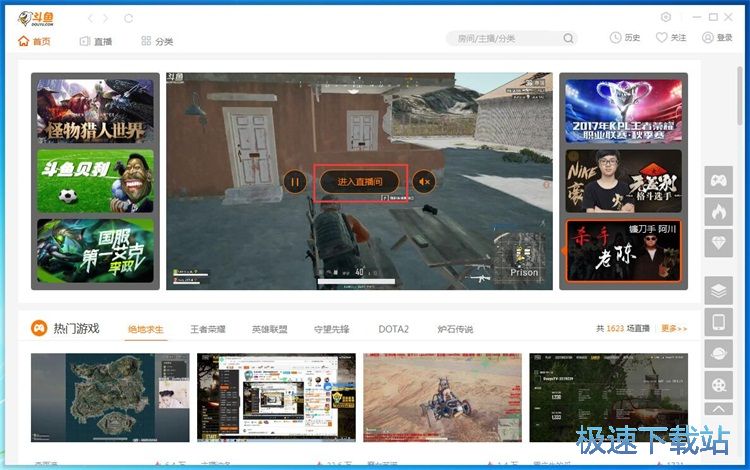Open the 分类 categories tab
The height and width of the screenshot is (470, 750).
(x=157, y=42)
